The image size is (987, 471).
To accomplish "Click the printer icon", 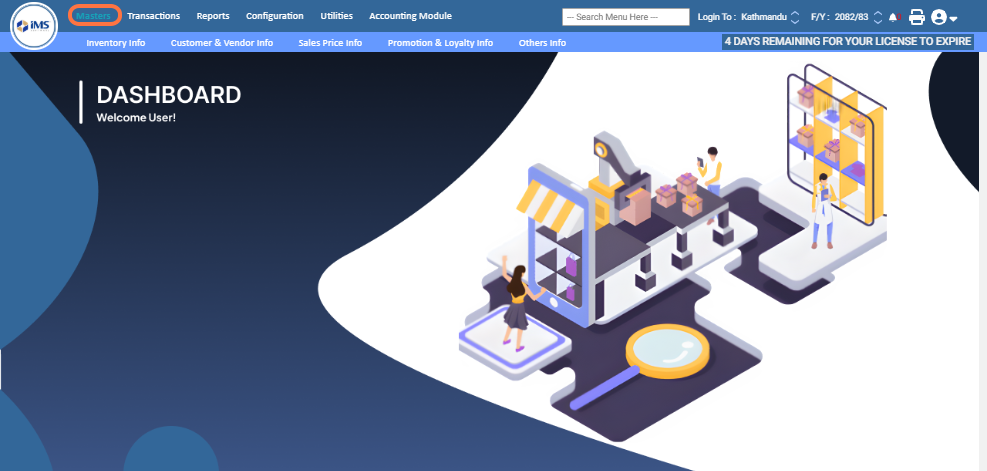I will 916,17.
